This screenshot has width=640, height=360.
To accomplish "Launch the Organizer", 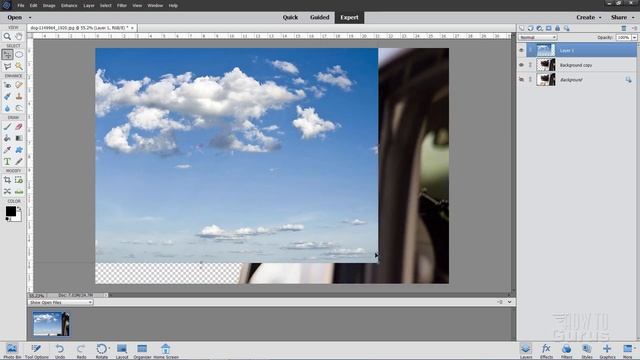I will 142,351.
